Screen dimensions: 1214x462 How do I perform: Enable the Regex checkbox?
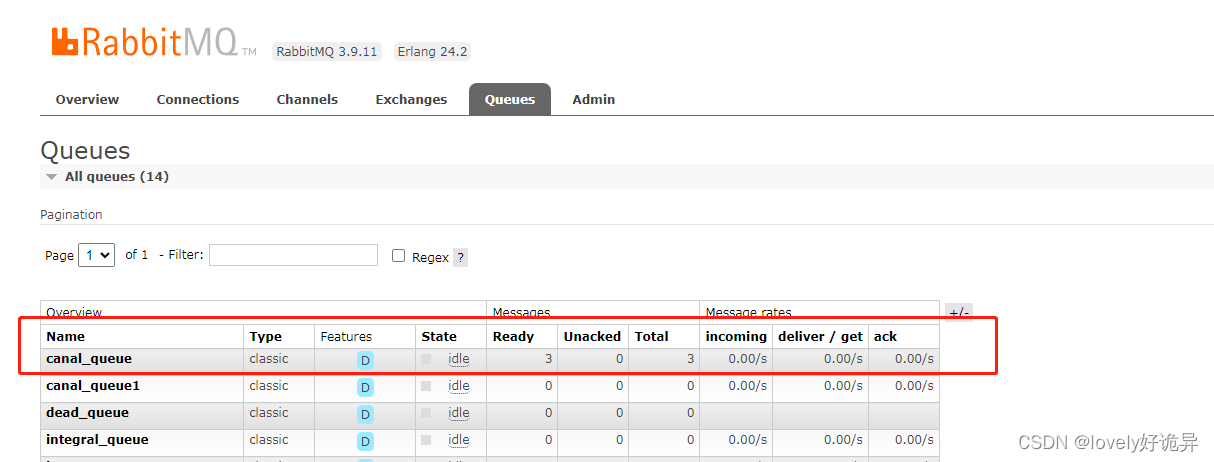399,256
